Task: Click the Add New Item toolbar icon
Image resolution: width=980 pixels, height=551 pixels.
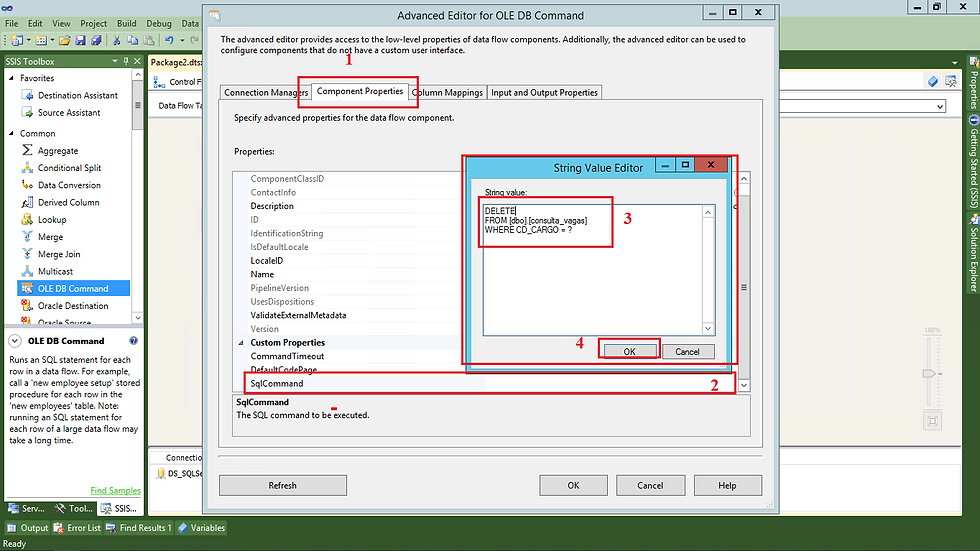Action: [41, 41]
